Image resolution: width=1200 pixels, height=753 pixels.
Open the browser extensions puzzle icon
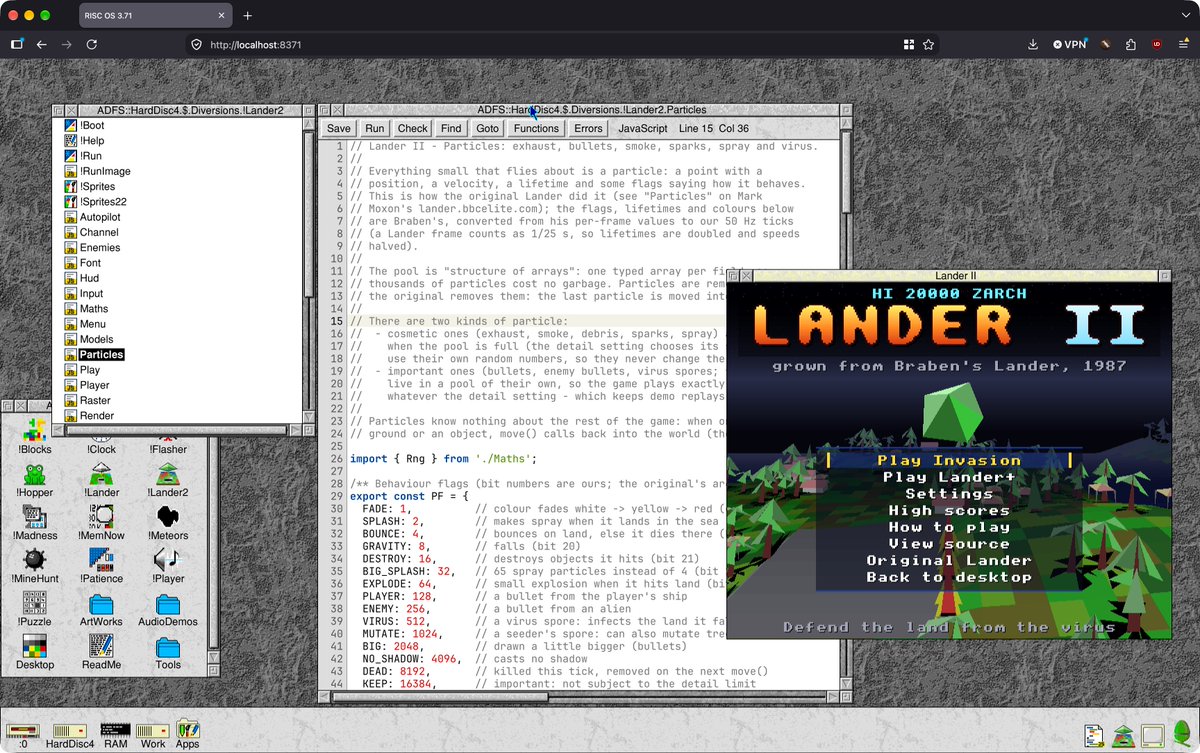[x=1131, y=44]
